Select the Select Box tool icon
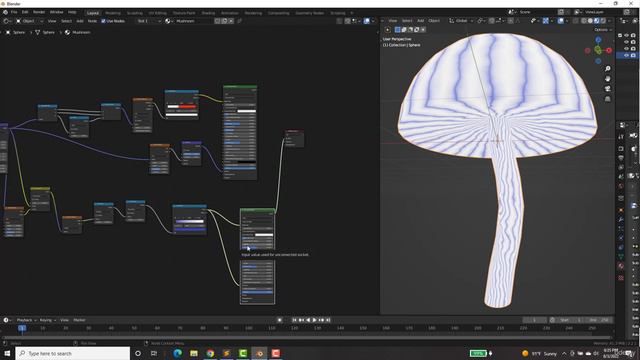Image resolution: width=640 pixels, height=360 pixels. (x=397, y=29)
